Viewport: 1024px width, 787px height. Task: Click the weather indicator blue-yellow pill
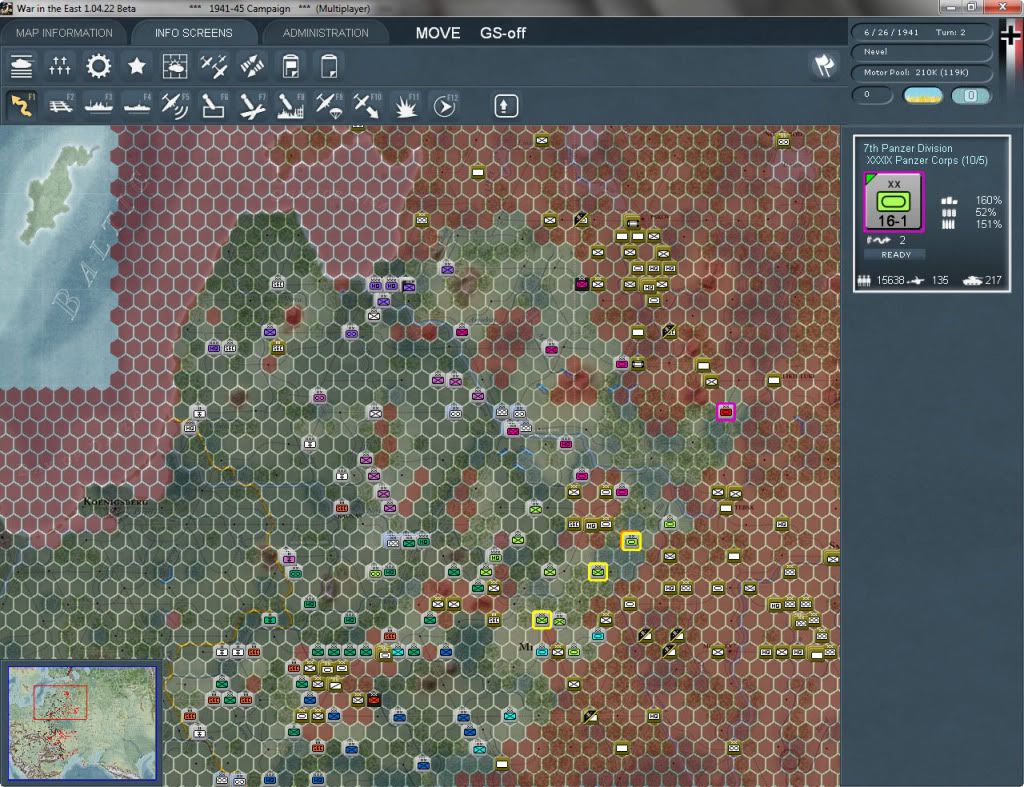coord(923,95)
